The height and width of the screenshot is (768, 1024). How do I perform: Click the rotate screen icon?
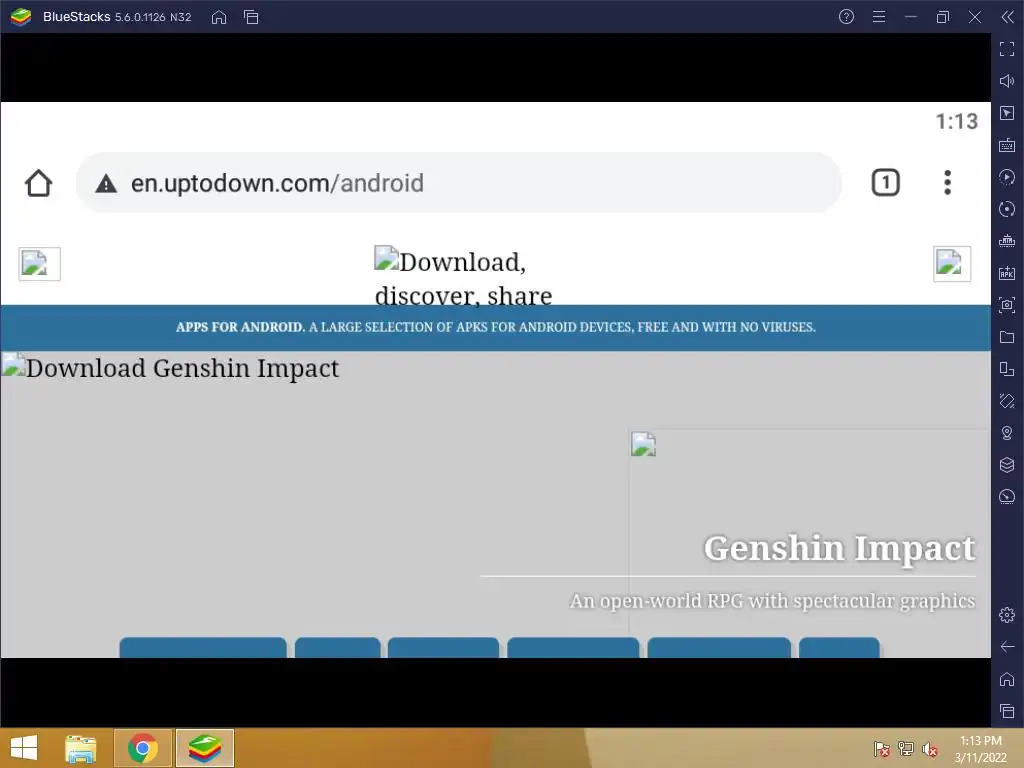[x=1006, y=369]
